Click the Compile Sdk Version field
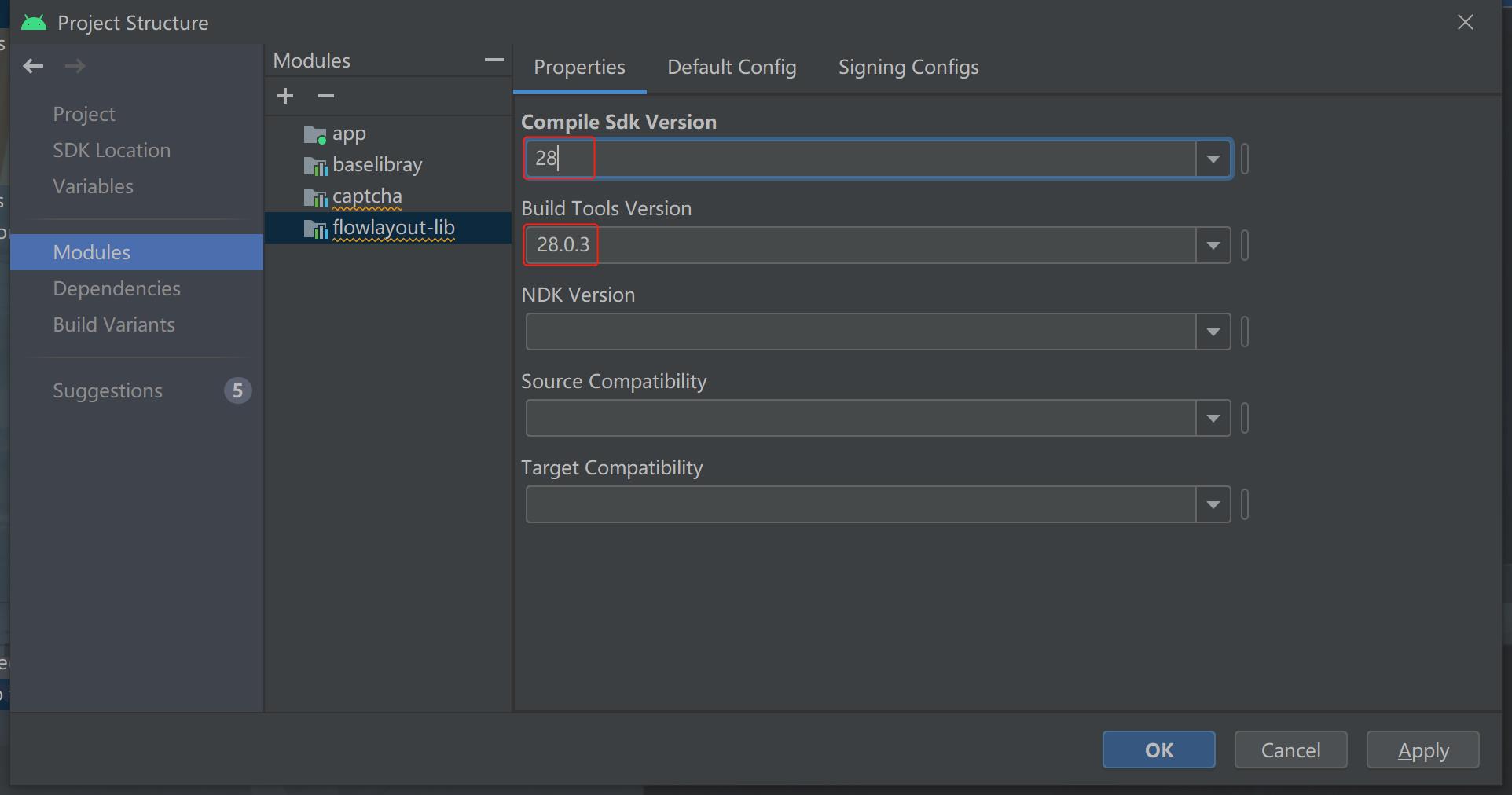This screenshot has width=1512, height=795. point(861,159)
